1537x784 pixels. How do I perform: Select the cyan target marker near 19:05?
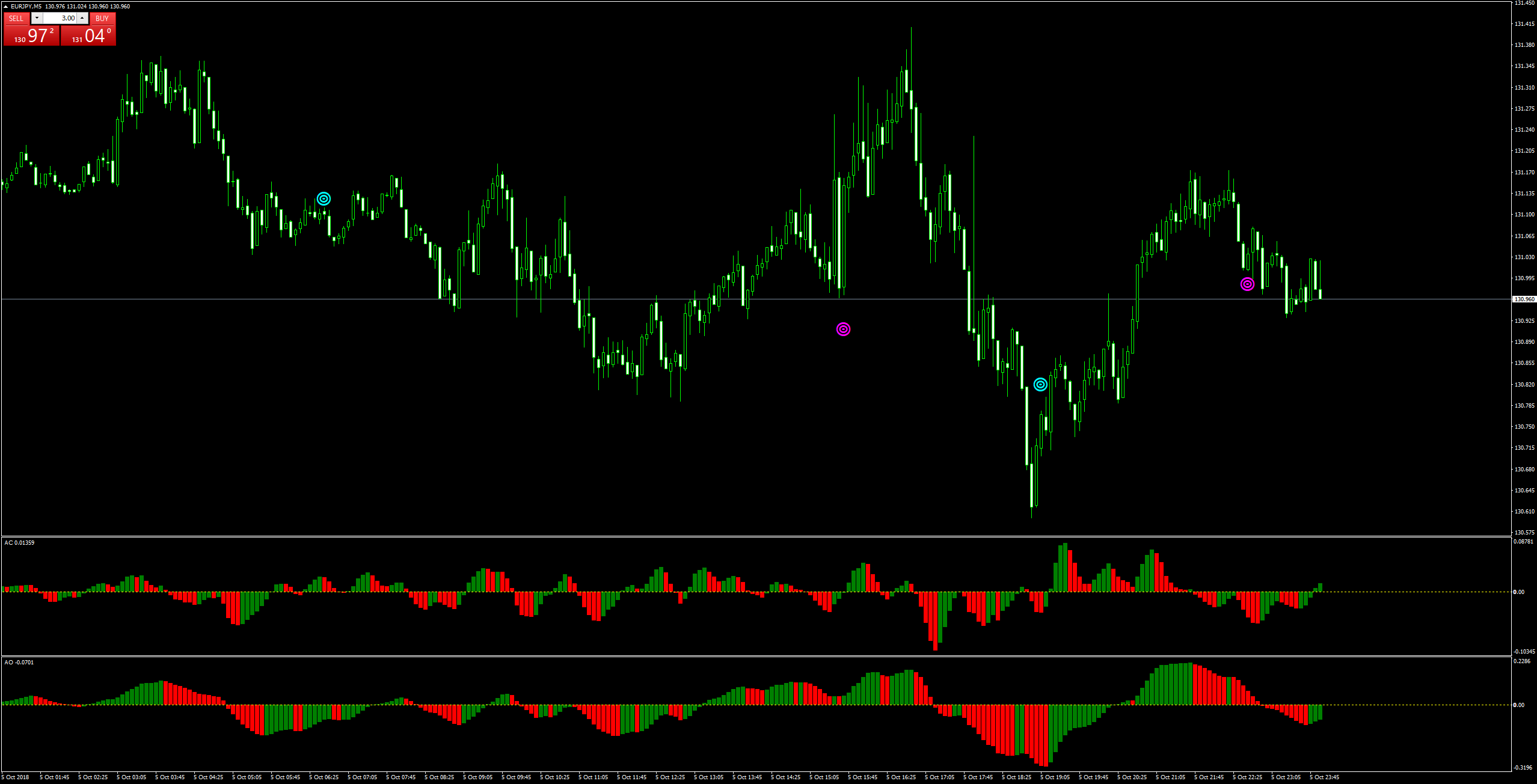point(1040,384)
